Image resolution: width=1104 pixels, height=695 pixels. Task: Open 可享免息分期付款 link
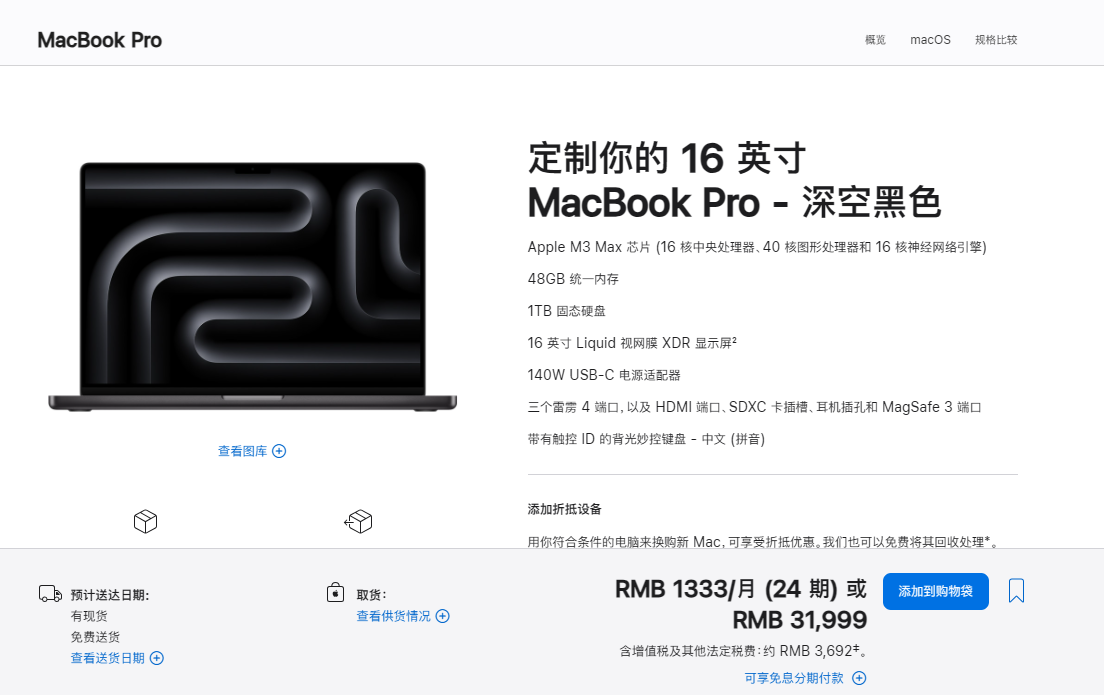click(794, 678)
